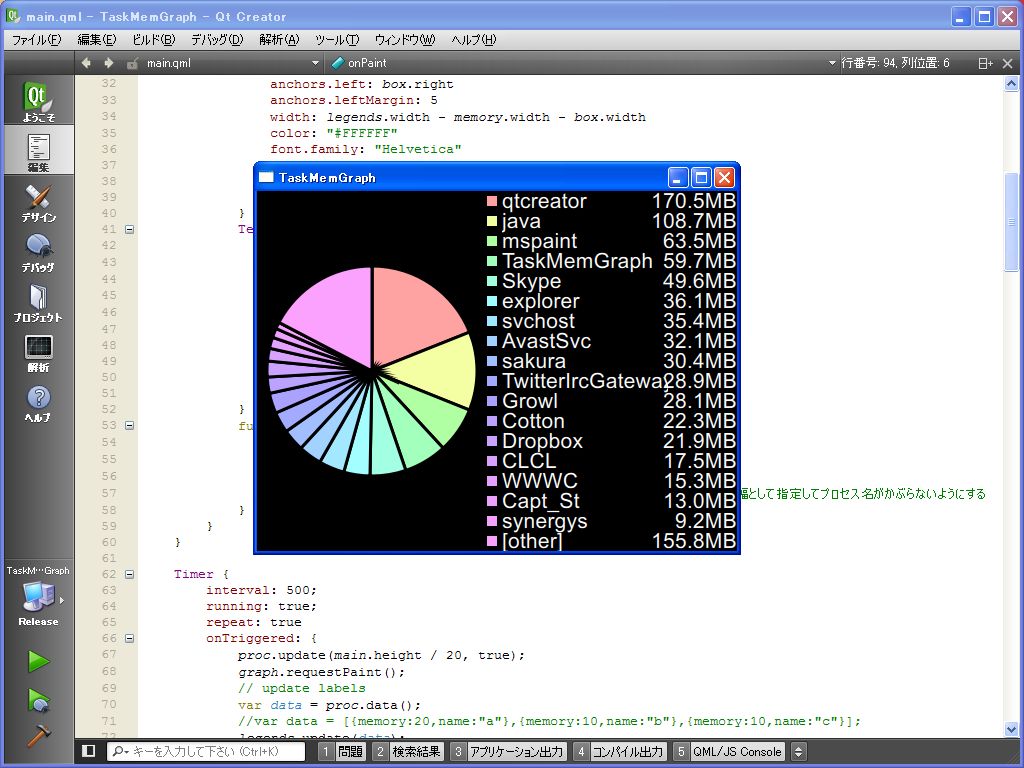Click the TaskMemGraph window title bar

coord(460,178)
